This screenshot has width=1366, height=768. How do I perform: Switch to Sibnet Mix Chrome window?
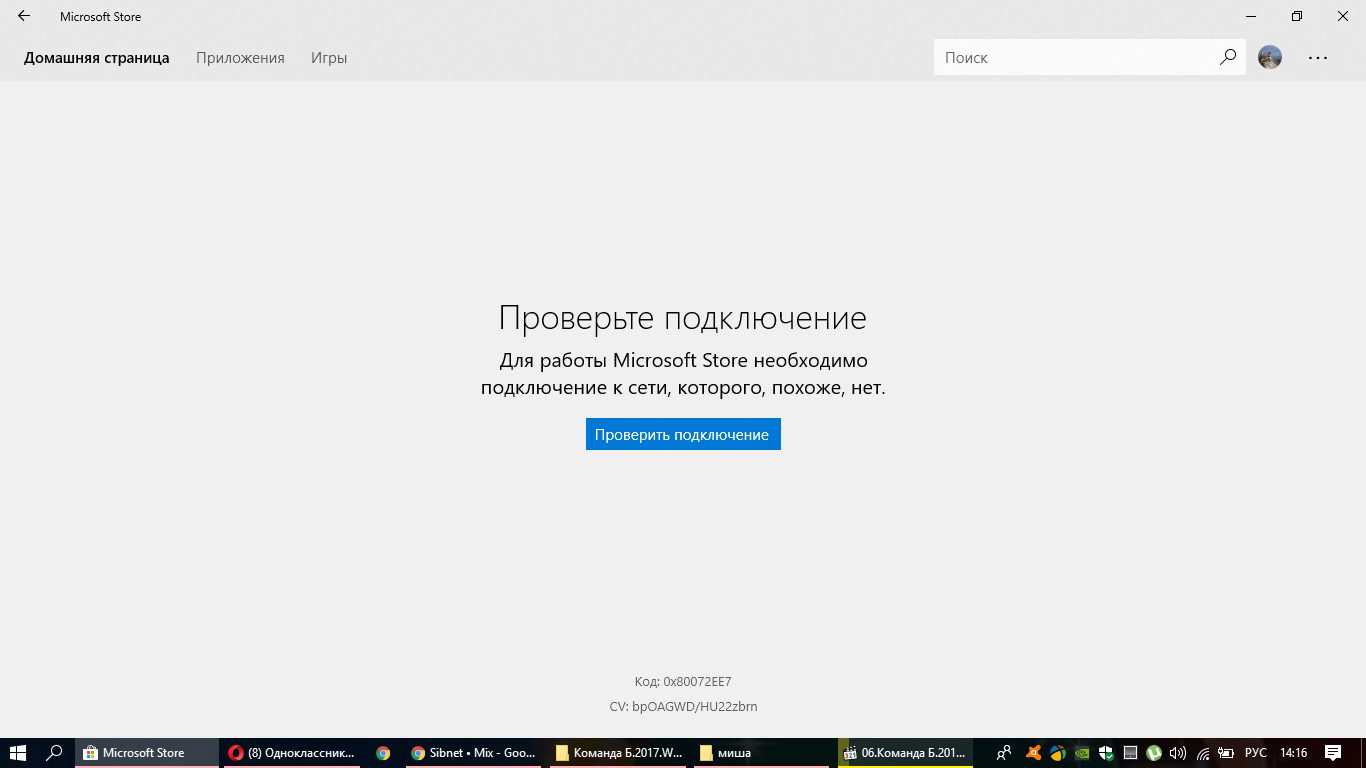[474, 752]
